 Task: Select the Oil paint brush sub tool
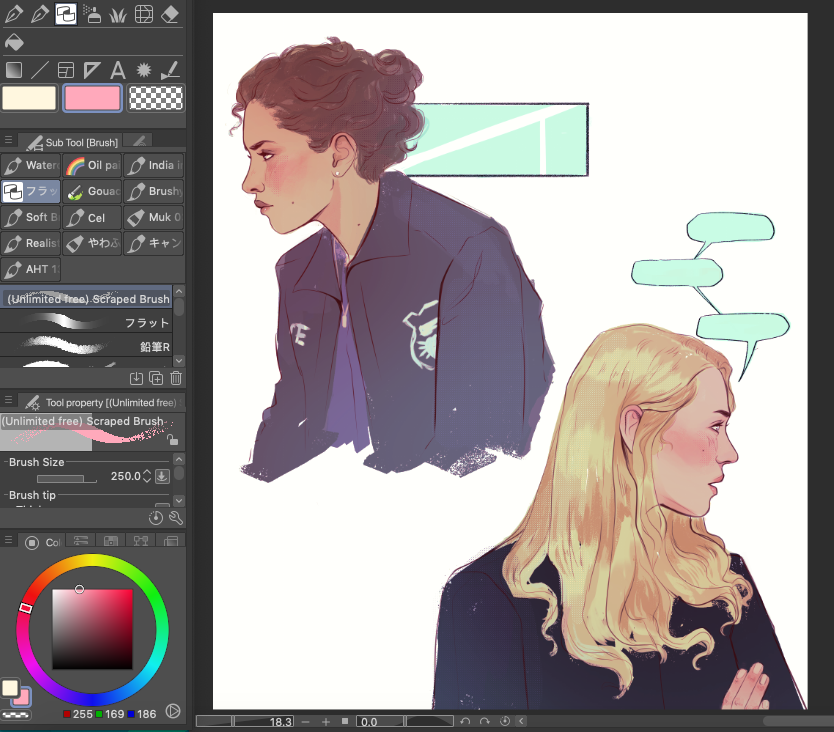92,165
